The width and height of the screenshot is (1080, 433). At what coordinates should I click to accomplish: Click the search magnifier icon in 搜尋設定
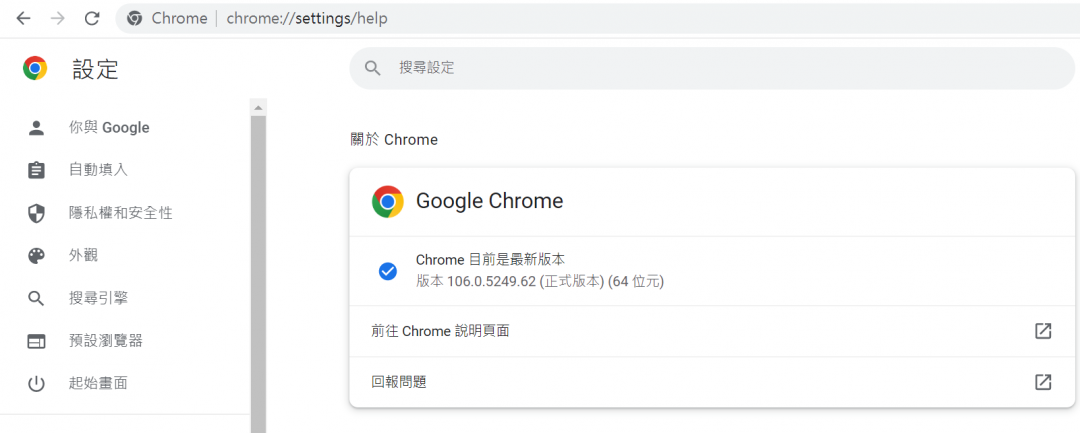(x=373, y=68)
